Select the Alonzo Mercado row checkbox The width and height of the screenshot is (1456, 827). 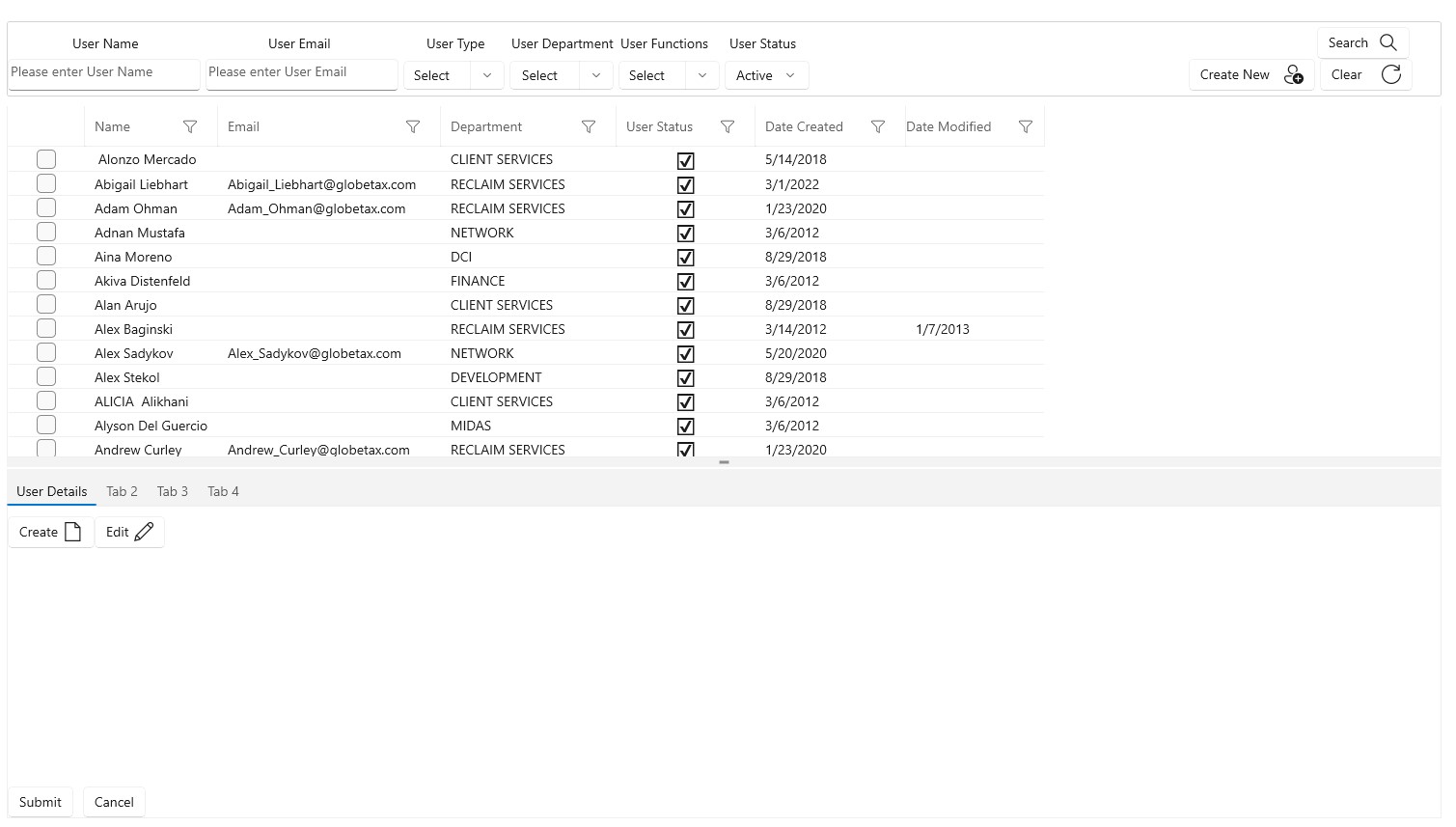pos(46,159)
